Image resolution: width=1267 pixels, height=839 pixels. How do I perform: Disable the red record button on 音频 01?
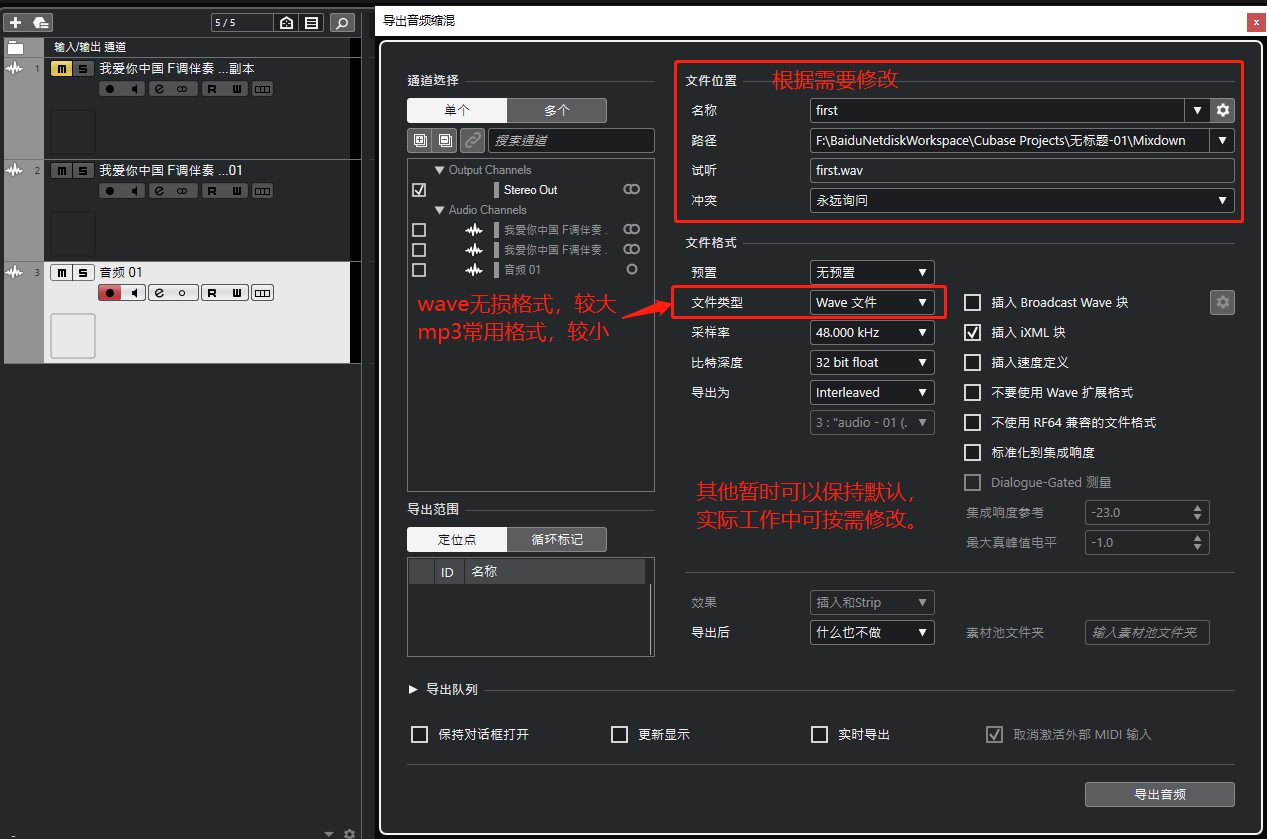coord(110,293)
